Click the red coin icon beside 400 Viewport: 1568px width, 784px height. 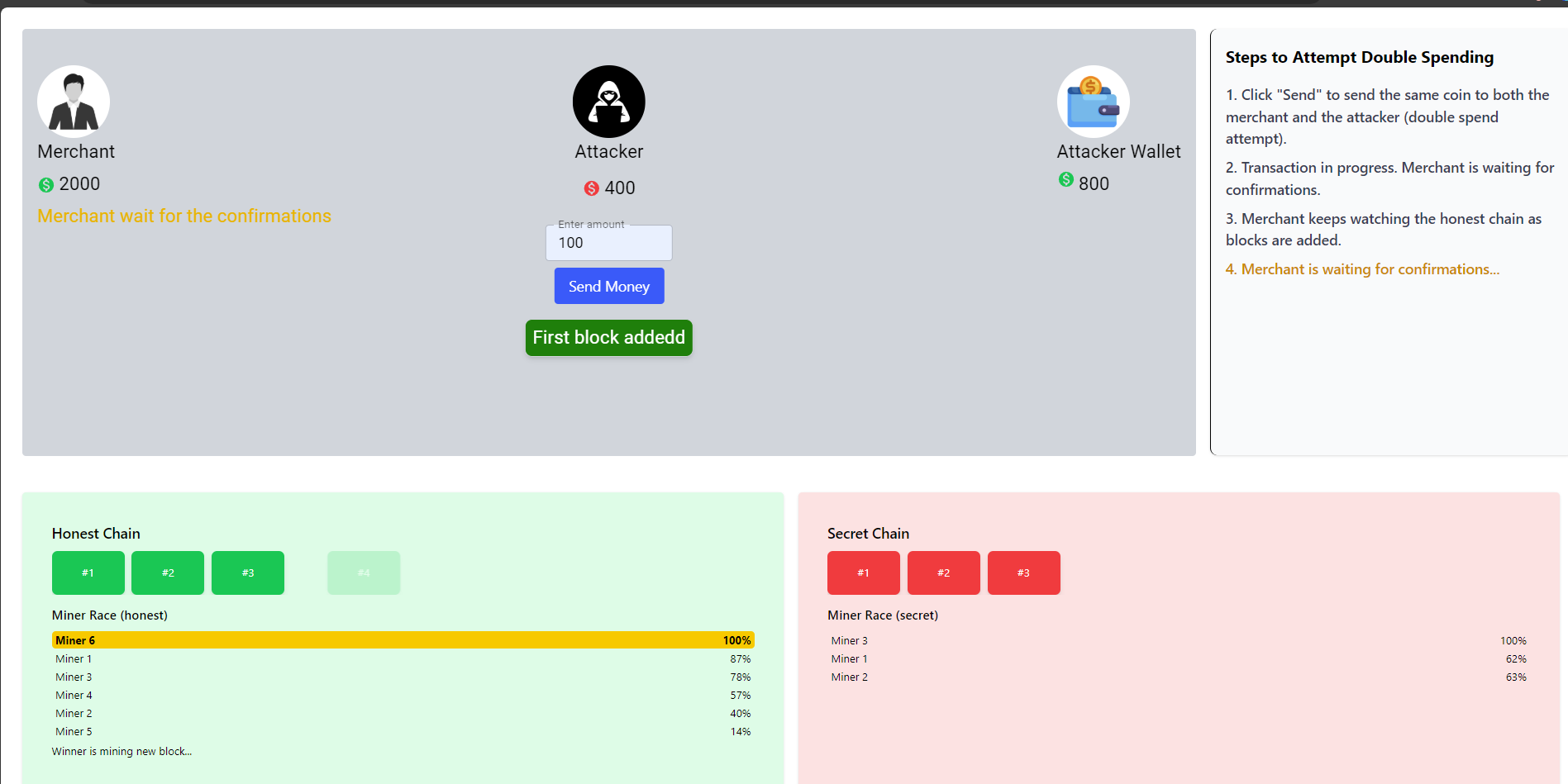tap(591, 188)
